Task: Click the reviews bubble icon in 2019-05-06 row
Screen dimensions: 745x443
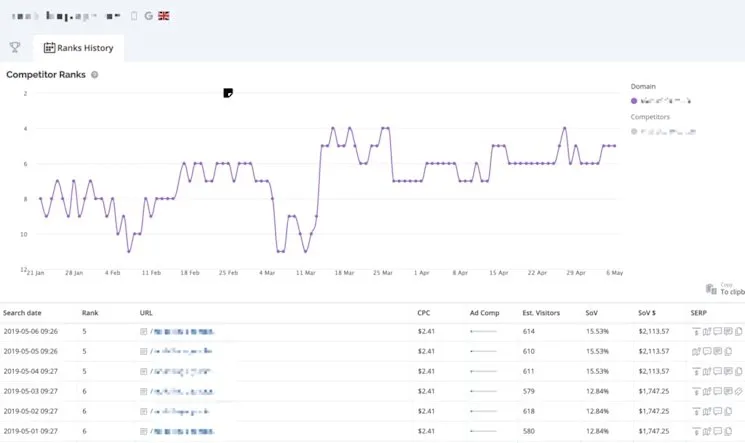Action: pos(728,331)
